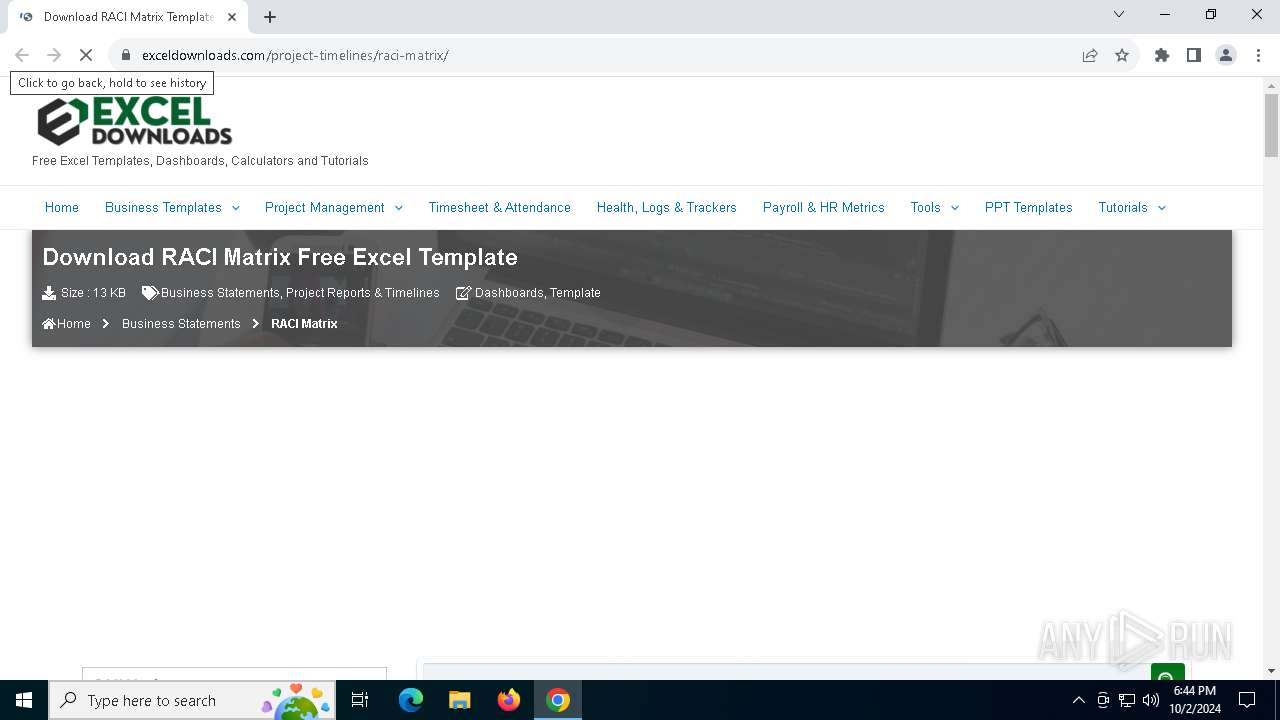This screenshot has height=720, width=1280.
Task: Show hidden system tray icons
Action: (x=1078, y=700)
